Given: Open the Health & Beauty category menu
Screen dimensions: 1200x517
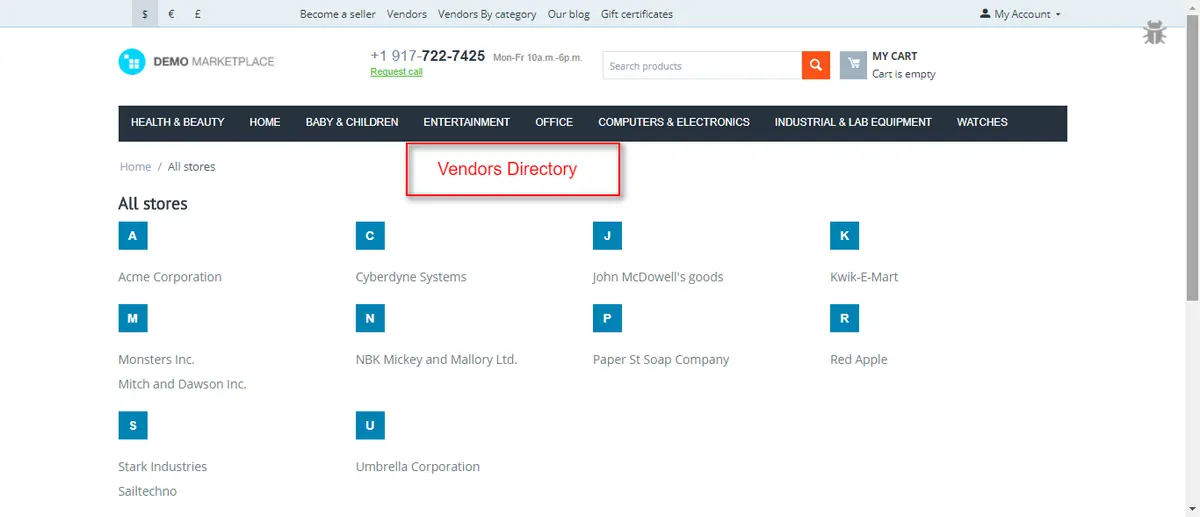Looking at the screenshot, I should pyautogui.click(x=177, y=122).
